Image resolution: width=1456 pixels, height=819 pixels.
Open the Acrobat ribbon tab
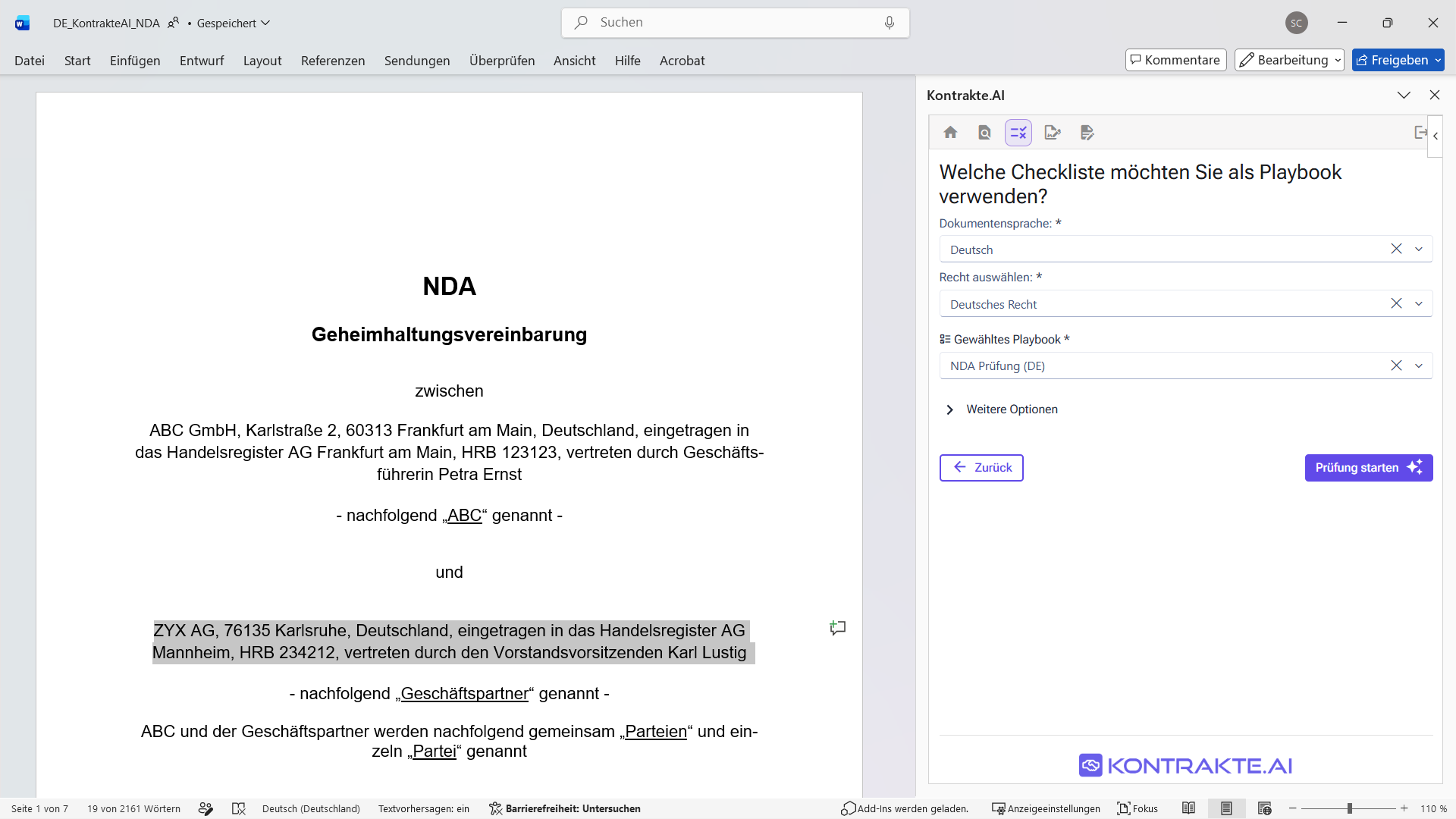[682, 61]
